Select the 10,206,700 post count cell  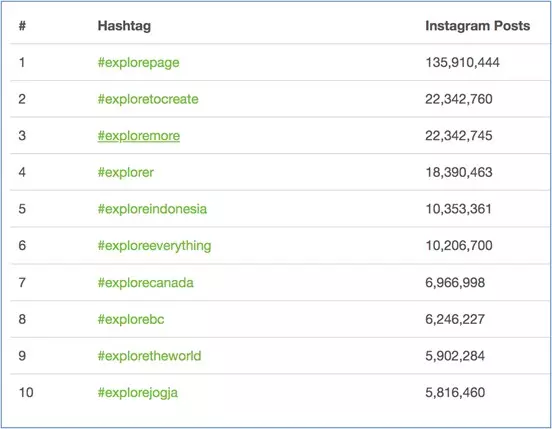[x=459, y=246]
